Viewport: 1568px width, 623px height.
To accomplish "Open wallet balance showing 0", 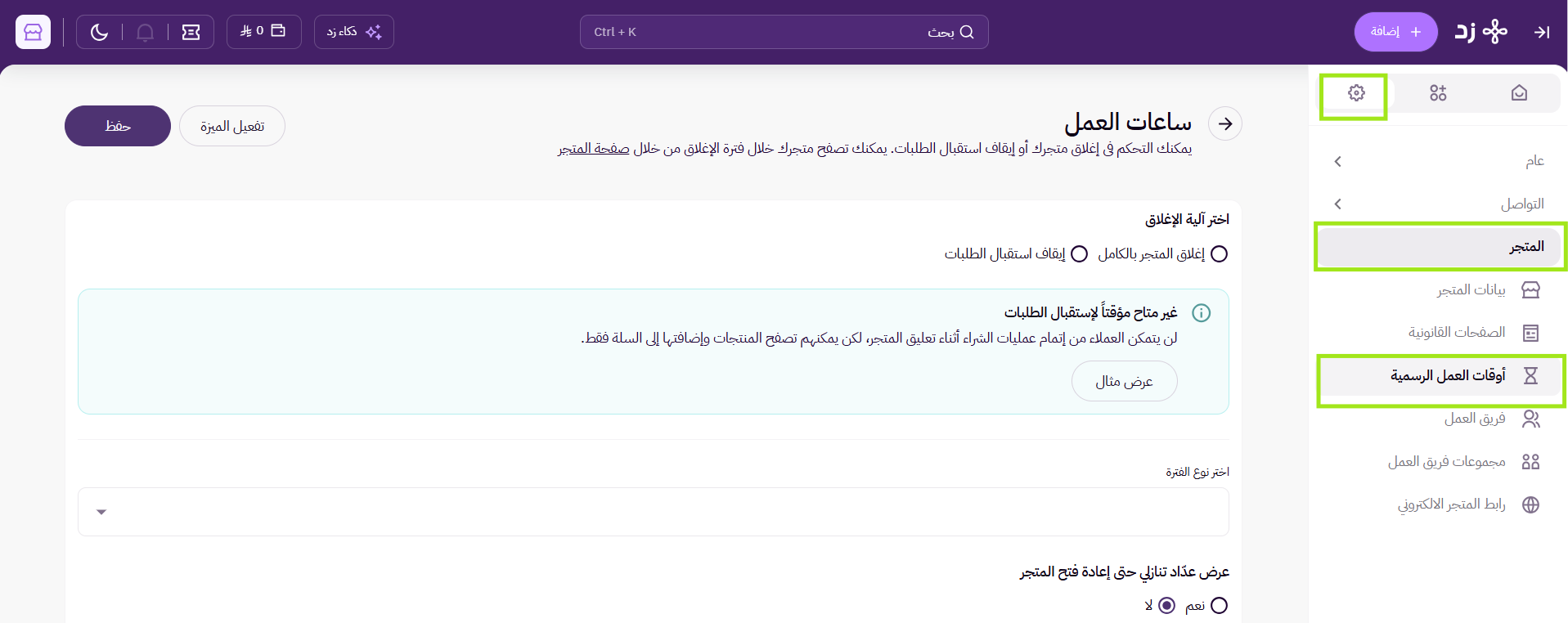I will pyautogui.click(x=263, y=32).
